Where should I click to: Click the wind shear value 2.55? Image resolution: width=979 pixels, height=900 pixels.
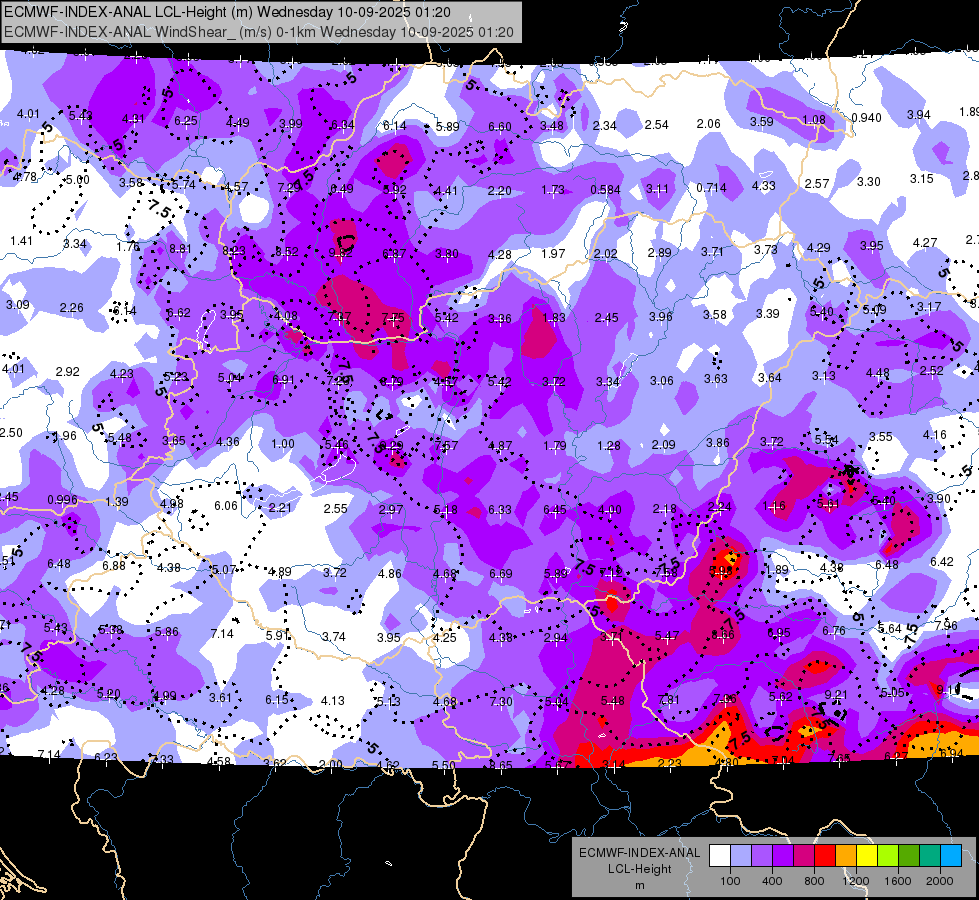[335, 508]
